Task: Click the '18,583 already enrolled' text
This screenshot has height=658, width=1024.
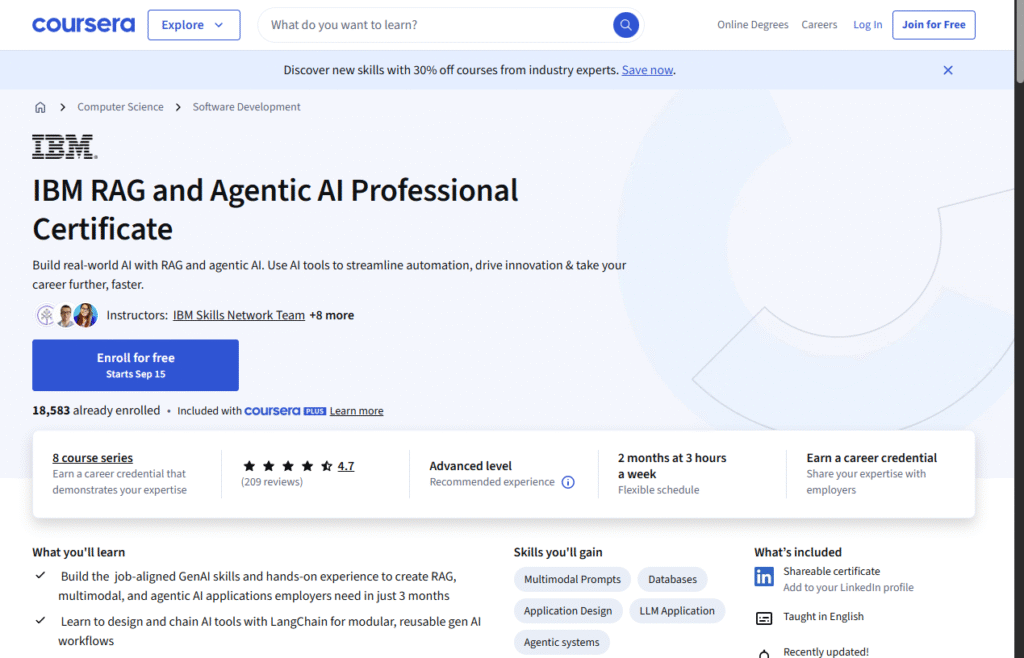Action: pos(96,411)
